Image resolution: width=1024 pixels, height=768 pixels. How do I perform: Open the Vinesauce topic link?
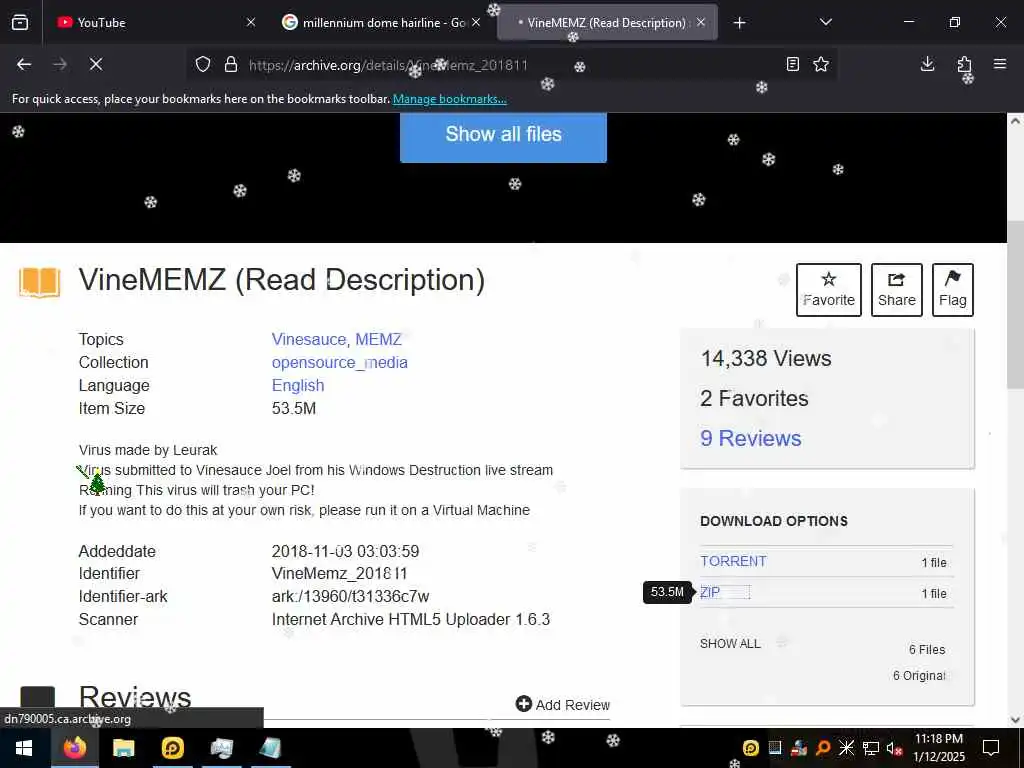click(309, 340)
